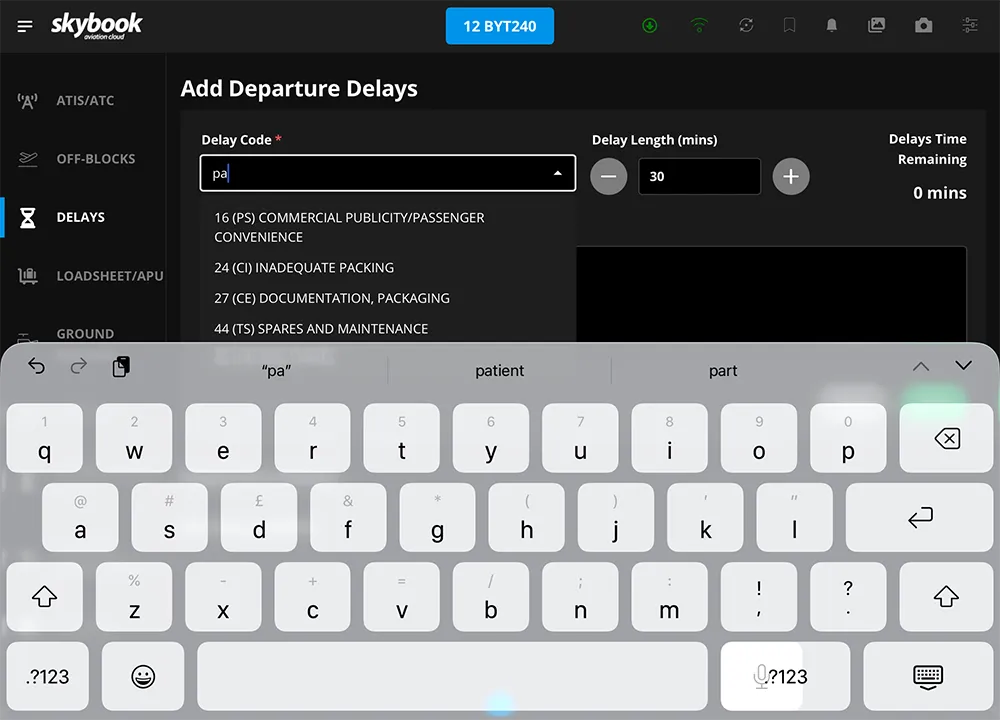Open the image gallery icon in header
Screen dimensions: 1000x720
click(x=877, y=26)
